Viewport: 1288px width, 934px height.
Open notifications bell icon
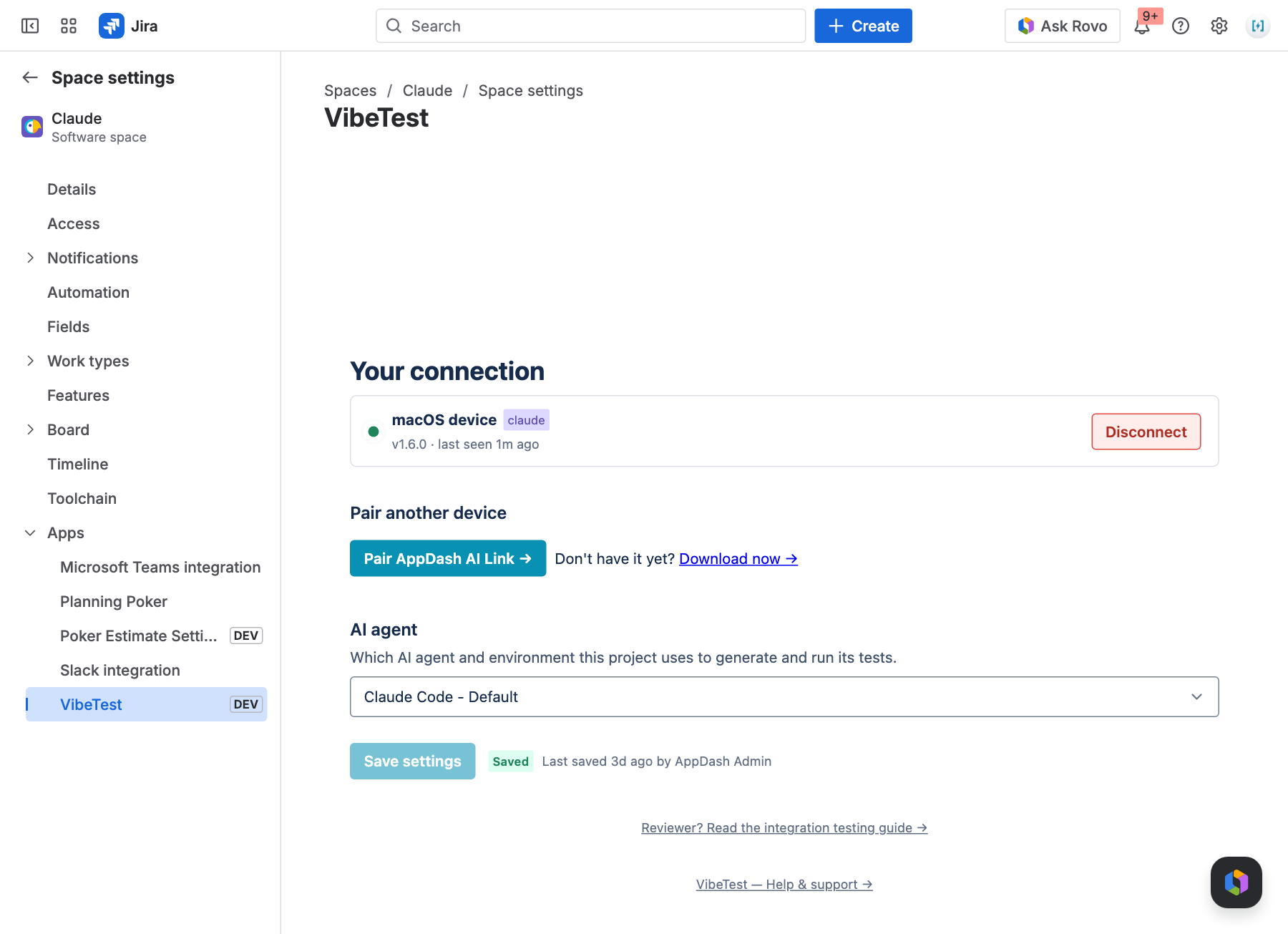coord(1143,26)
